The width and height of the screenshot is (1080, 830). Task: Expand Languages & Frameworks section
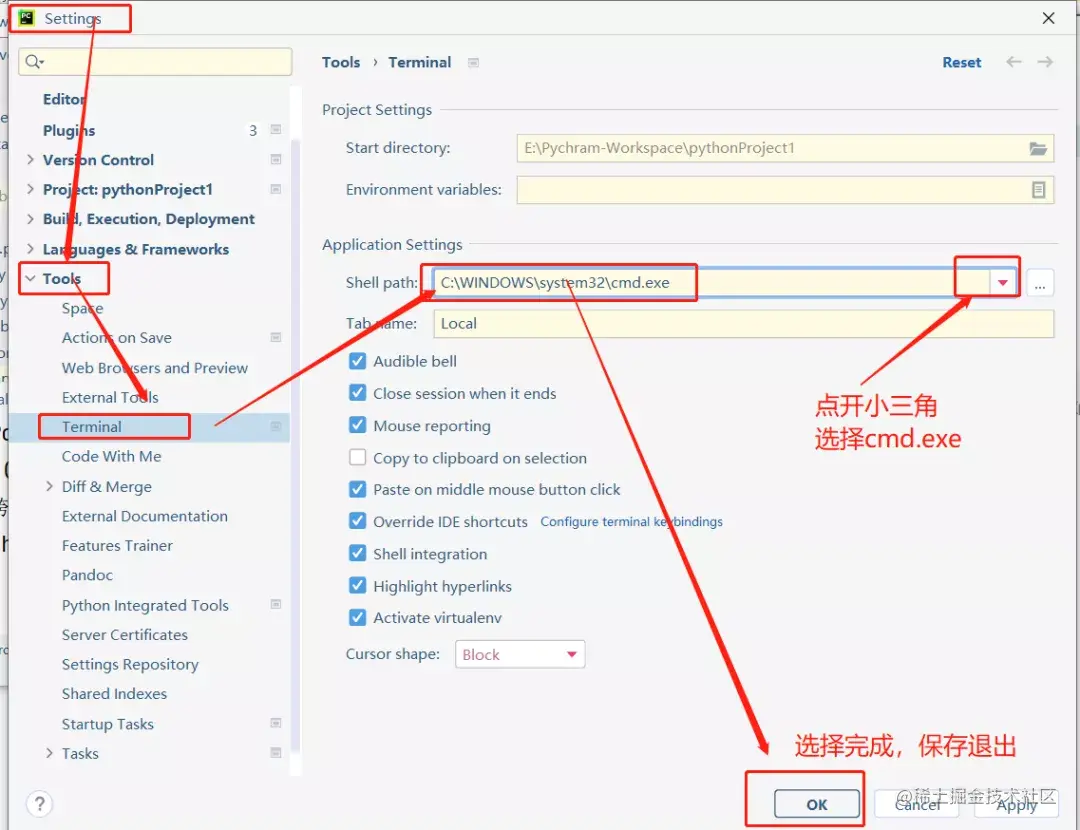click(x=30, y=249)
